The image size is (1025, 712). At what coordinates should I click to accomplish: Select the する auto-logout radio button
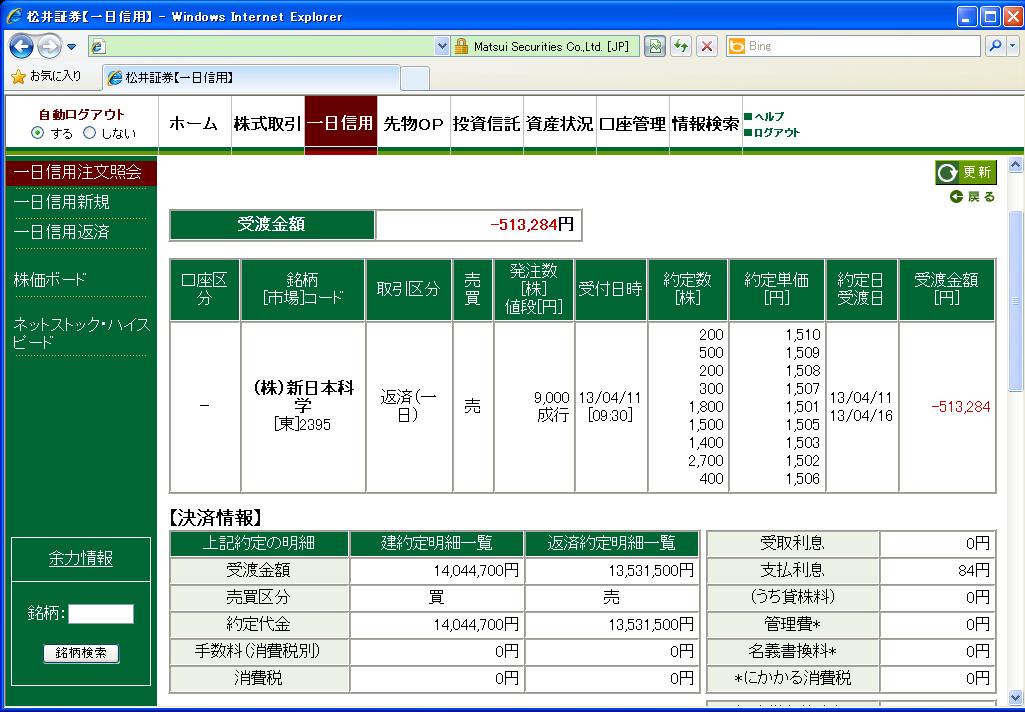click(38, 133)
